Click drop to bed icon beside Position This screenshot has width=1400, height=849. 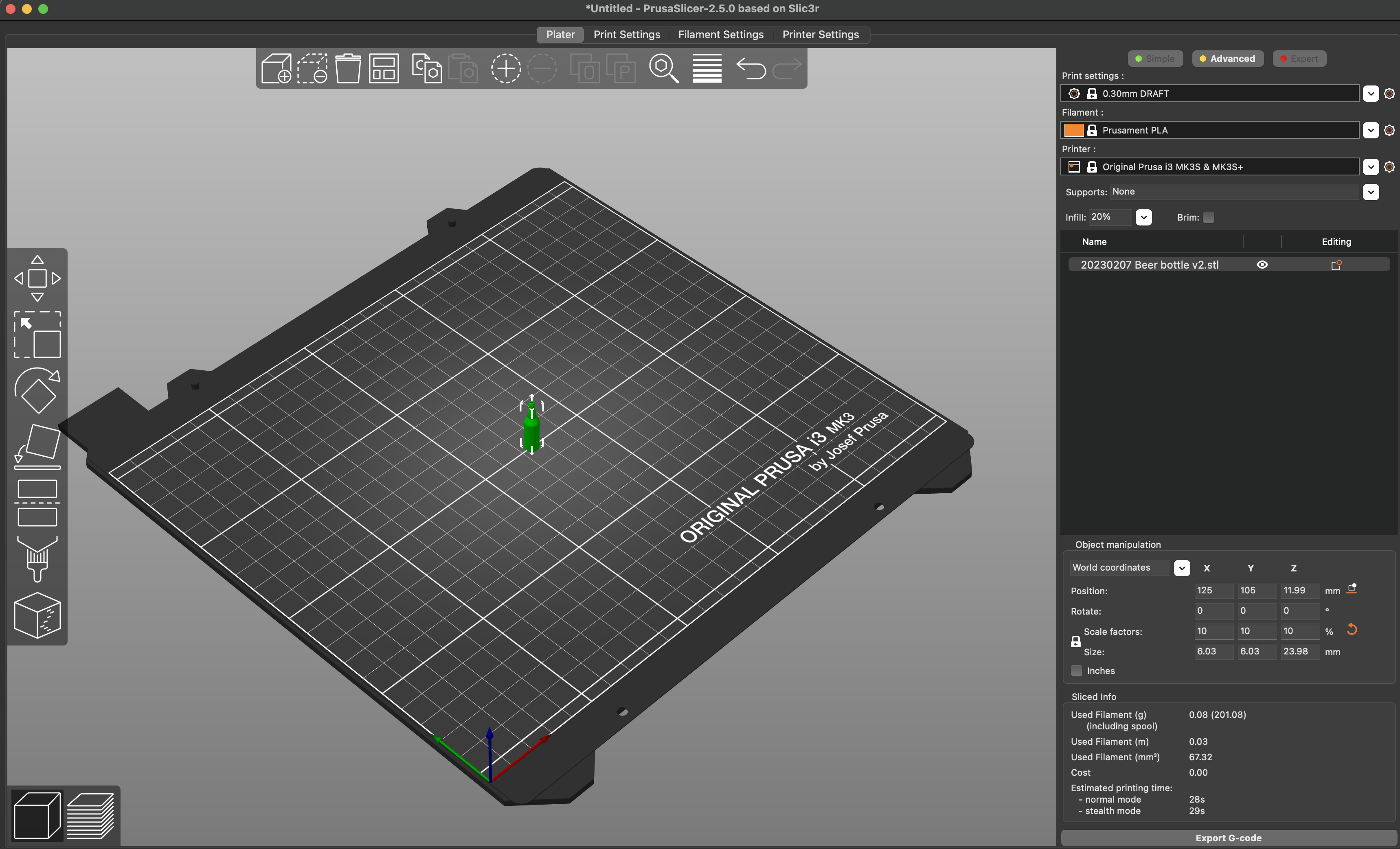[1352, 589]
